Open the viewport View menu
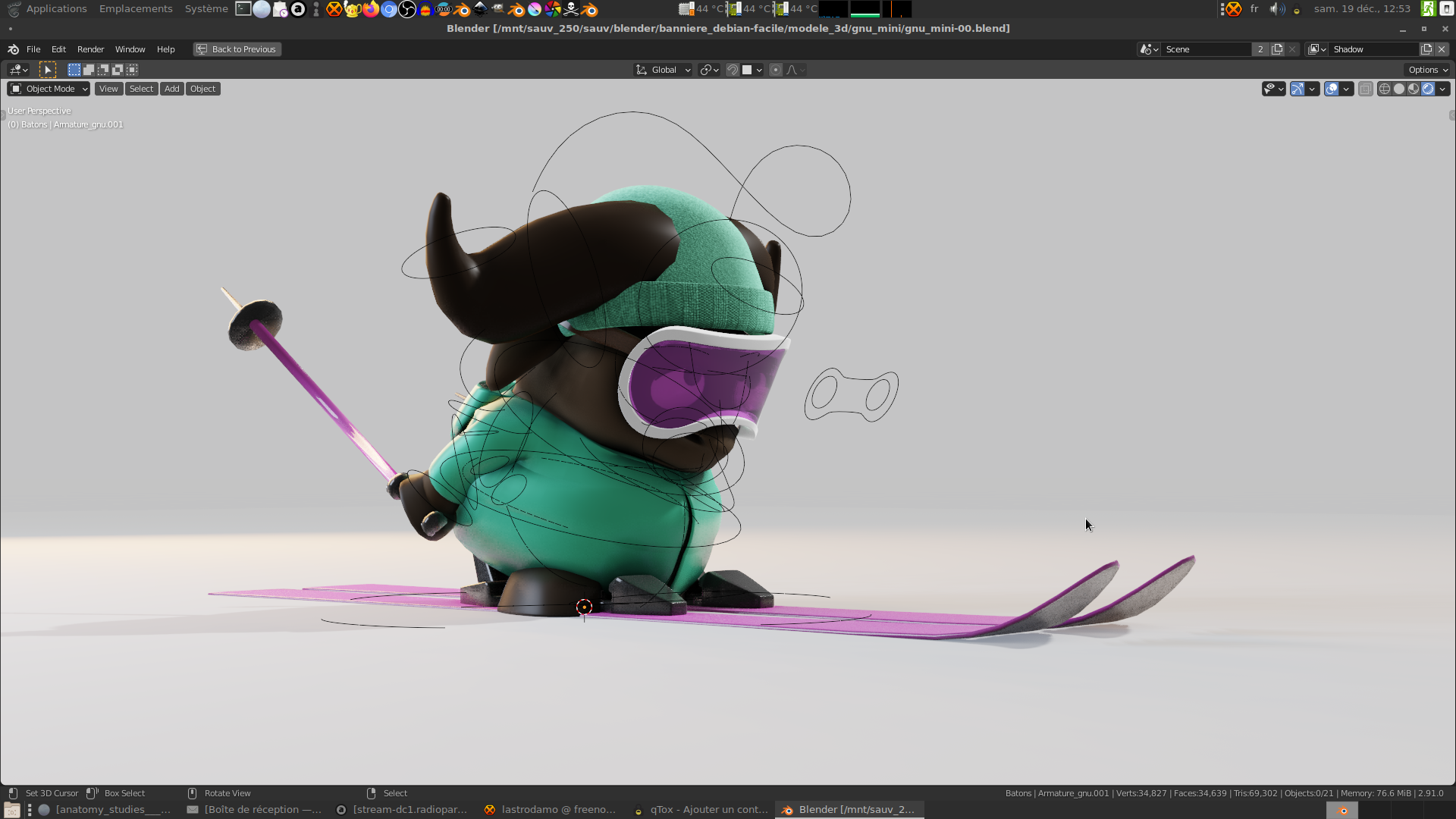The width and height of the screenshot is (1456, 819). click(108, 89)
